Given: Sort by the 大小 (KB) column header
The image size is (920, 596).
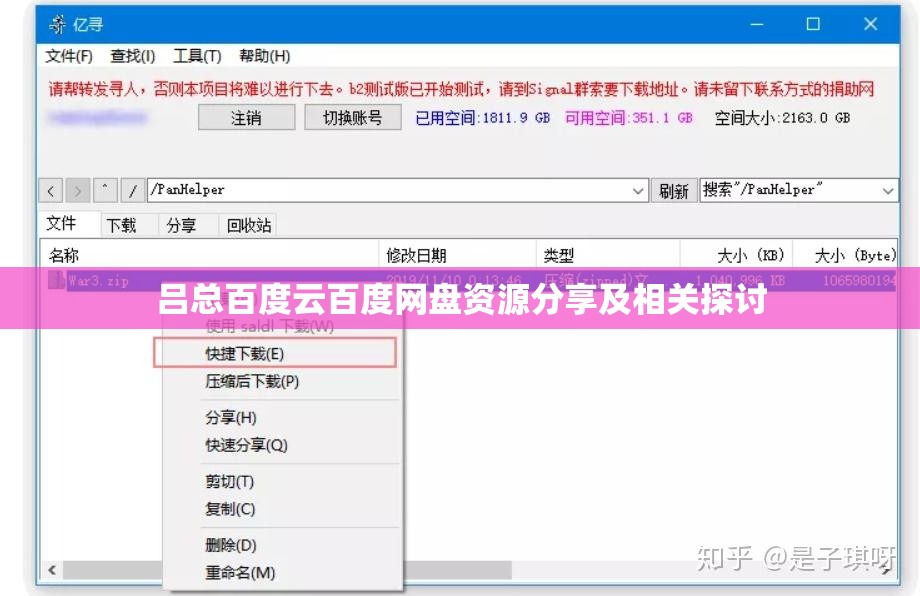Looking at the screenshot, I should (x=736, y=255).
